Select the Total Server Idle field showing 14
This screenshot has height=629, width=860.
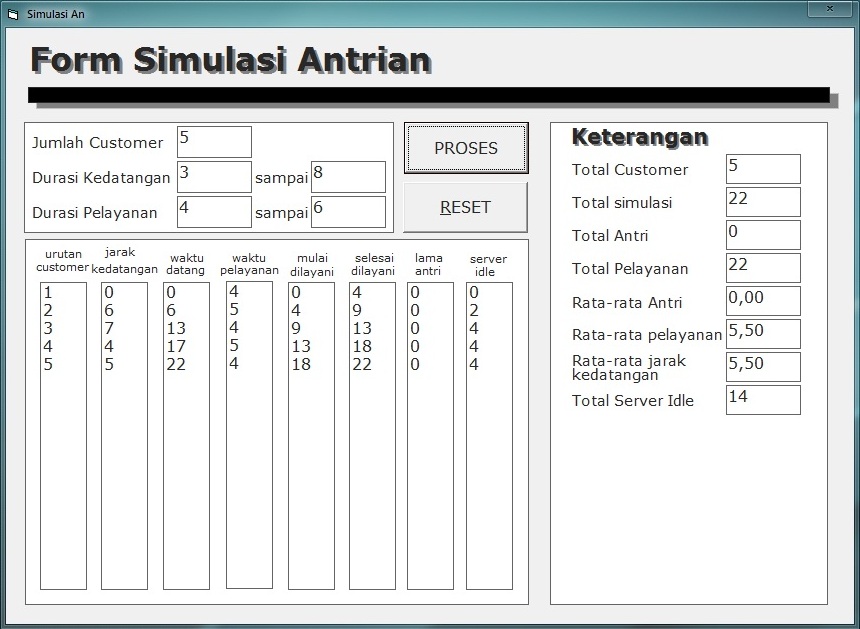(x=762, y=399)
